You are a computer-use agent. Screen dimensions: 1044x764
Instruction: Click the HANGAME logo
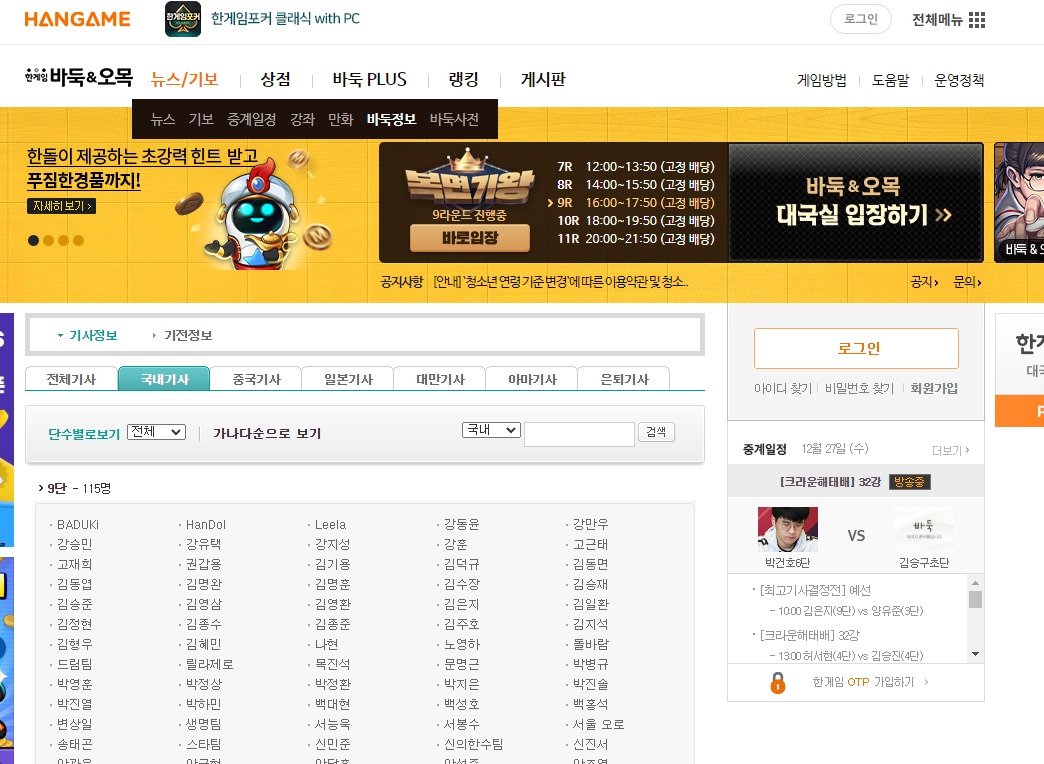point(77,19)
